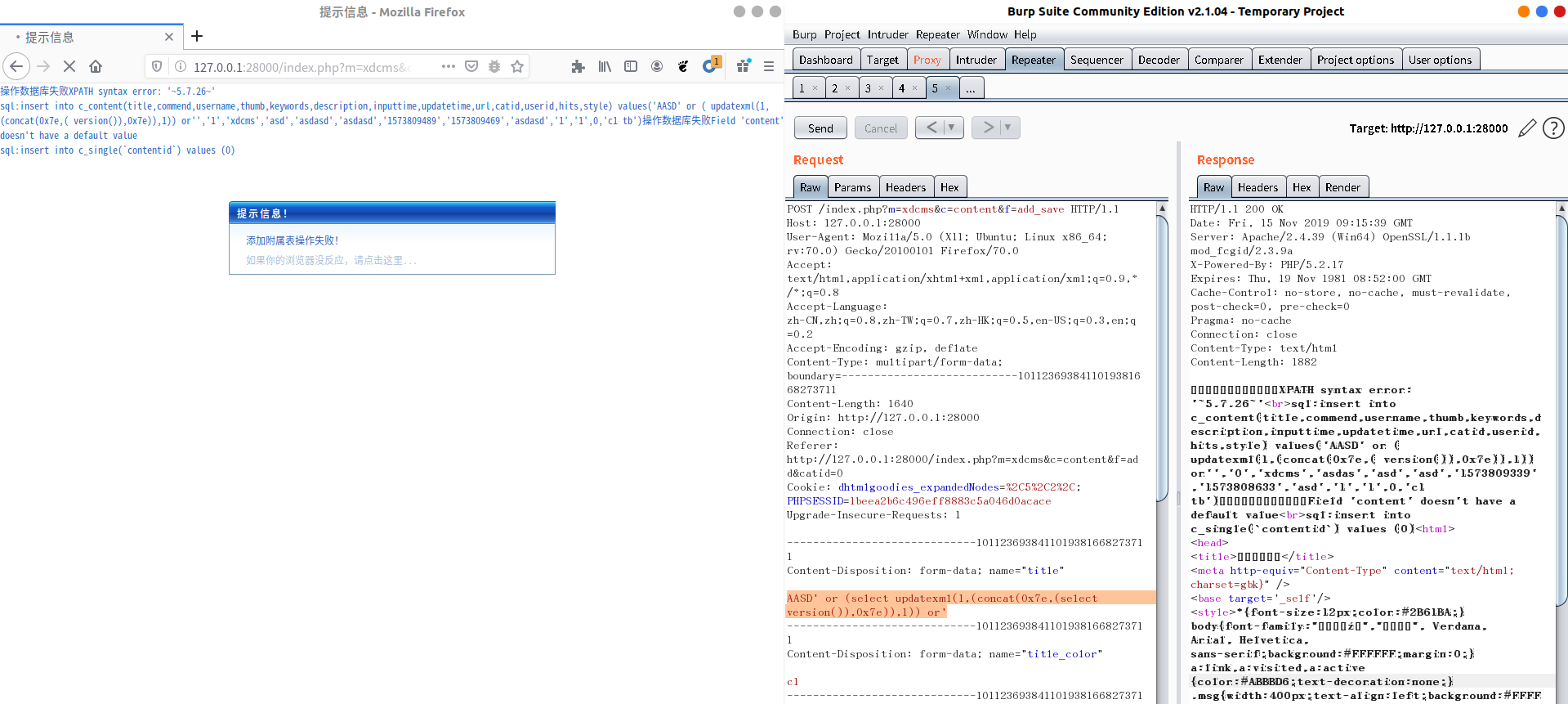Switch response view to Hex
1568x704 pixels.
(x=1302, y=187)
